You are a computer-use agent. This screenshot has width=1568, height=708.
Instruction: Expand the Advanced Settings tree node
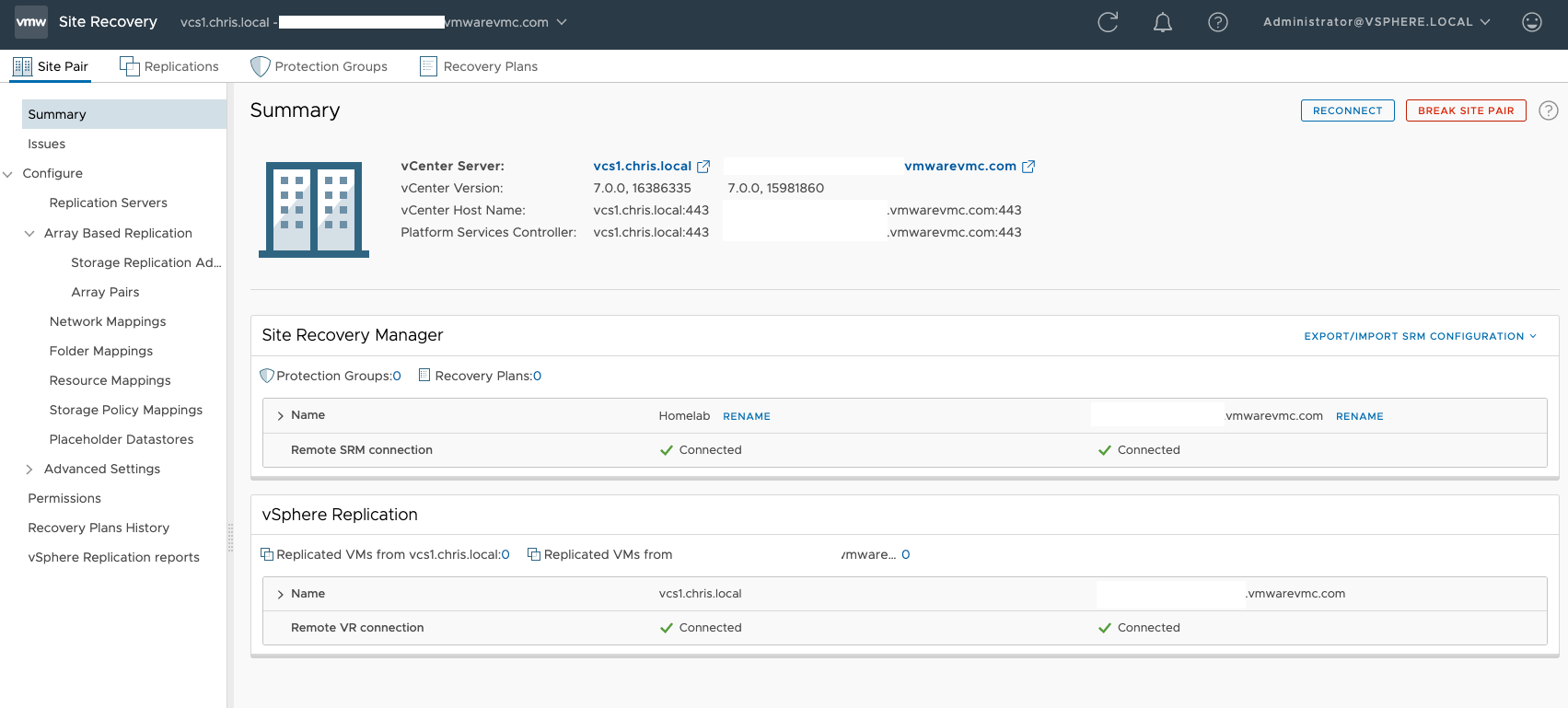29,470
